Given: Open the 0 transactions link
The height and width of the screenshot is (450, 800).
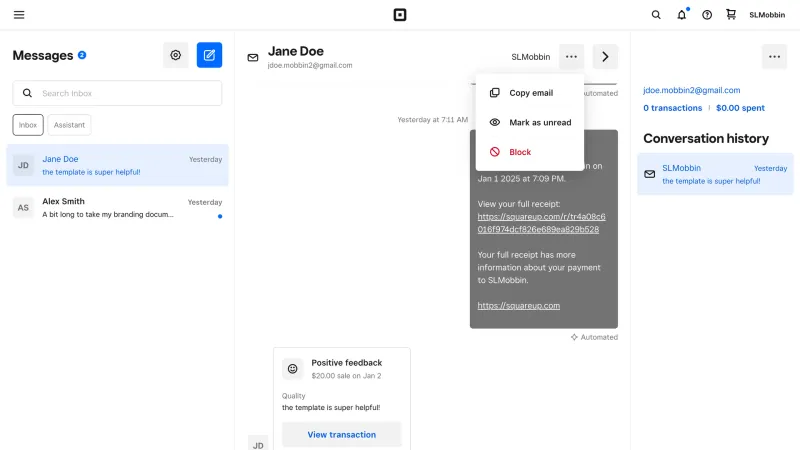Looking at the screenshot, I should tap(672, 108).
